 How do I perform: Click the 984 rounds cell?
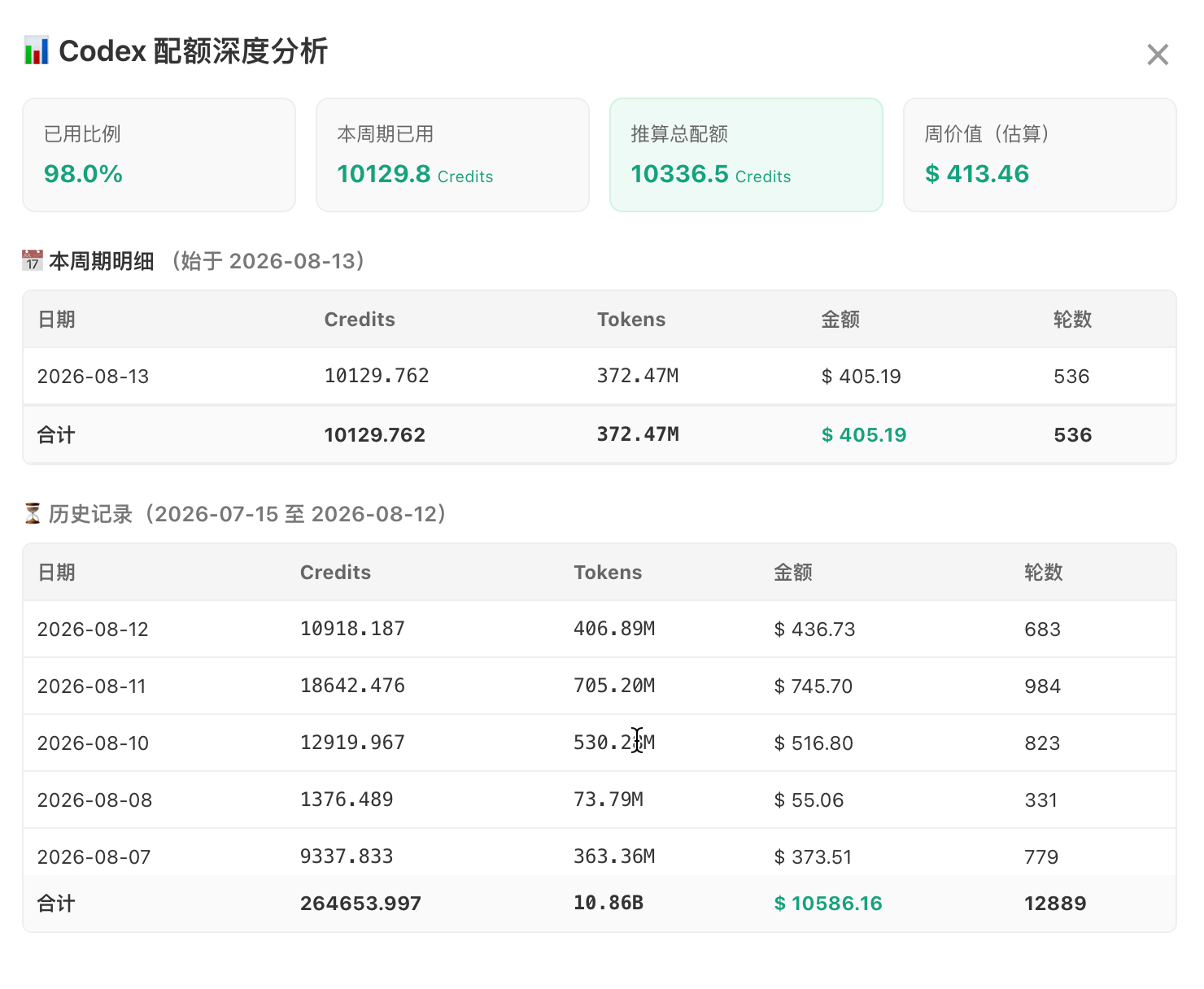click(x=1043, y=686)
